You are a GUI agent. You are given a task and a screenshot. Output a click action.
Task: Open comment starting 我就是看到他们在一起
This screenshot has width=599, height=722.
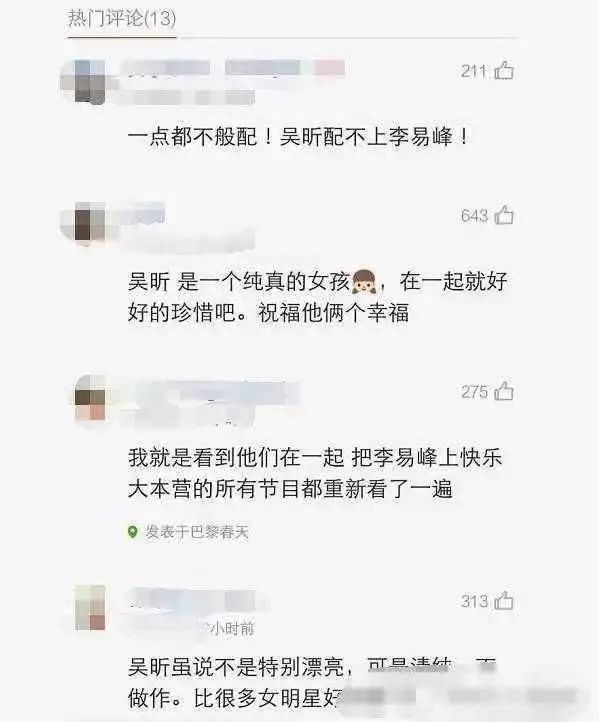tap(315, 473)
